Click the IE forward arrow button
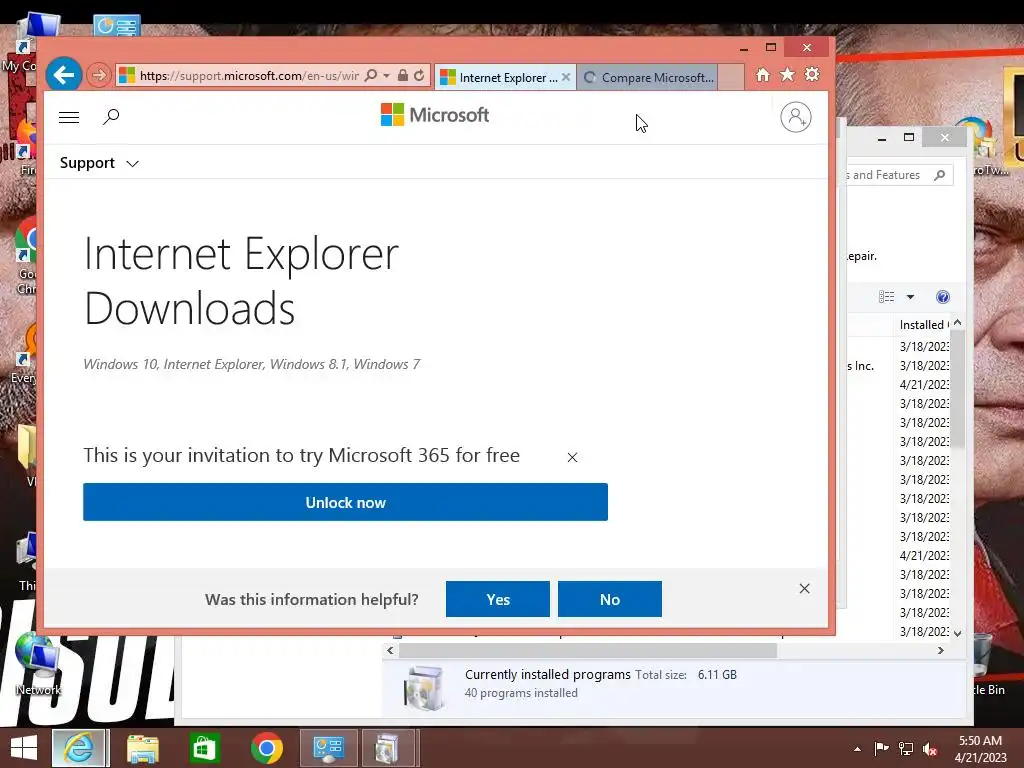This screenshot has height=768, width=1024. click(99, 75)
